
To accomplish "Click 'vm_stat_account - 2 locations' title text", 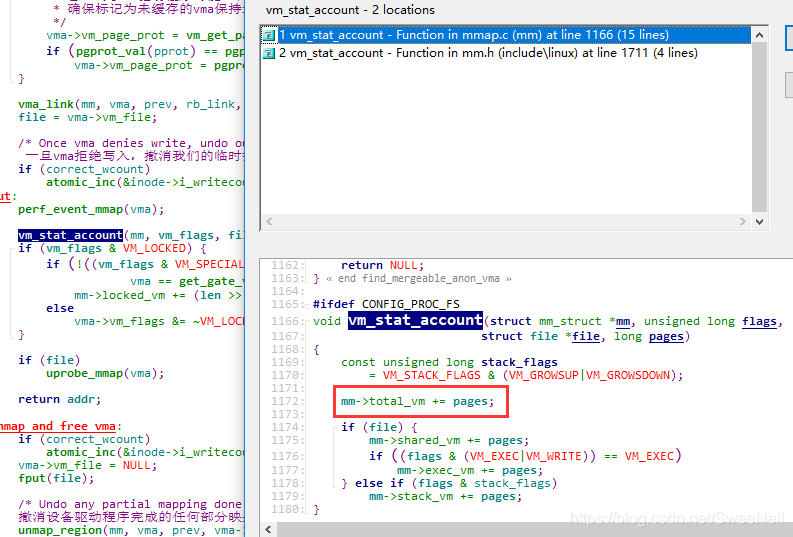I will click(x=350, y=10).
